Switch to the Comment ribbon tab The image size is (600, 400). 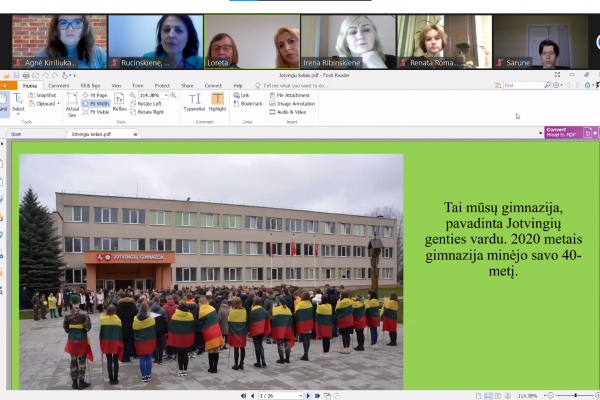pos(59,86)
